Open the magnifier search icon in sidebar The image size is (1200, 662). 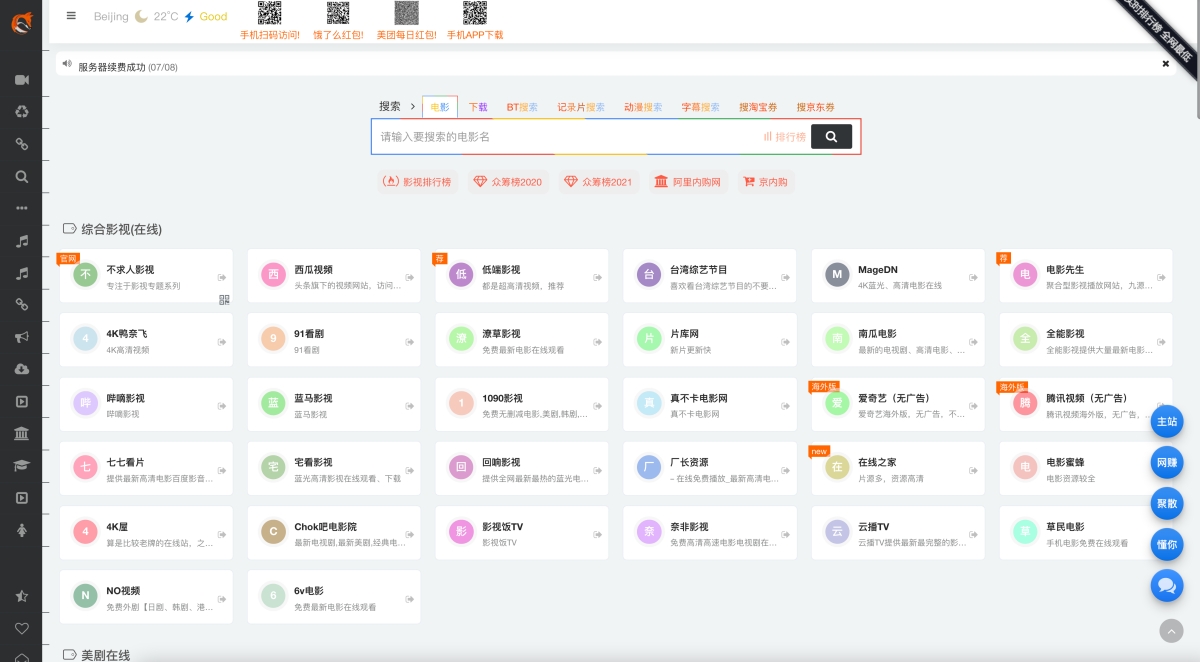click(21, 176)
